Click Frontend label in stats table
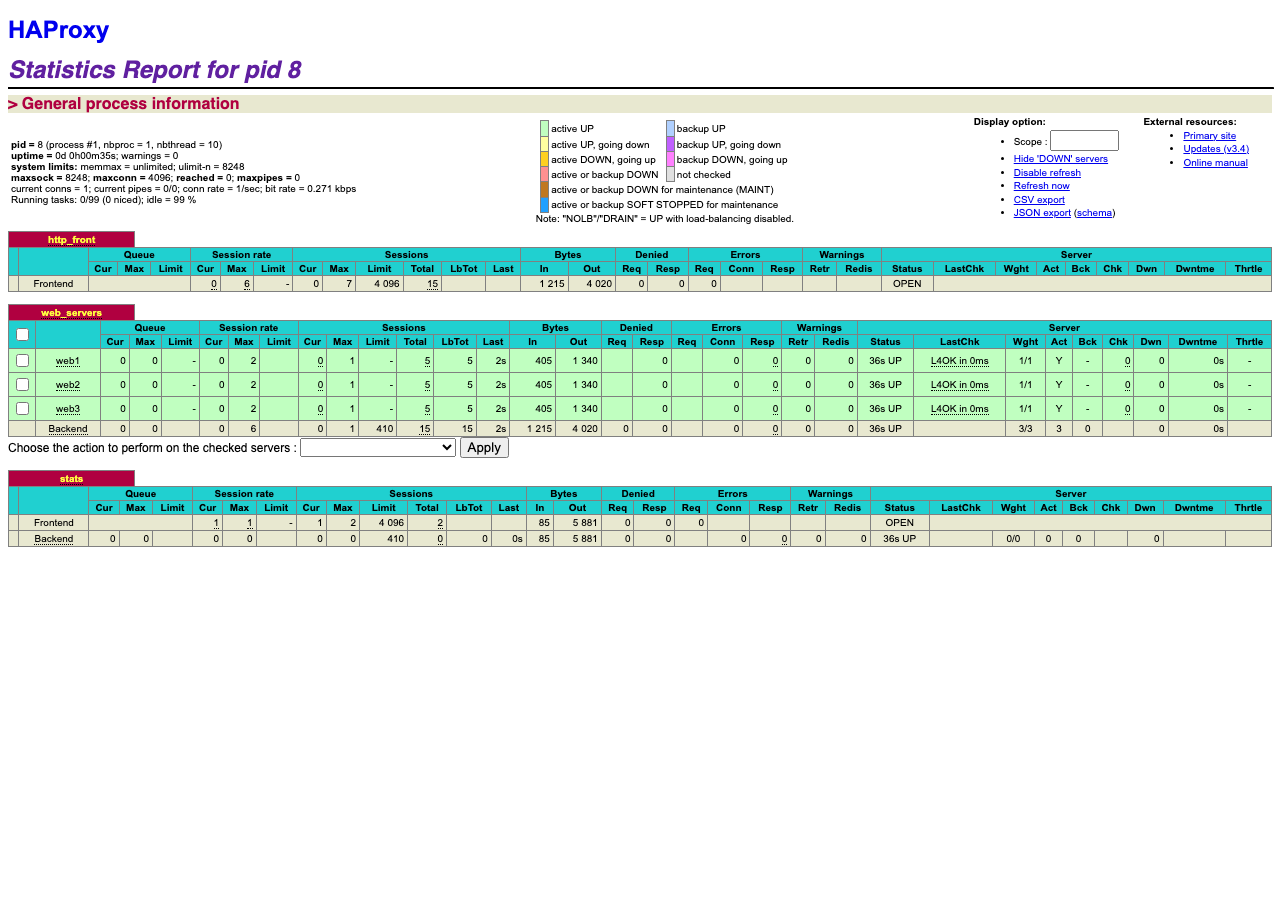 click(x=53, y=523)
